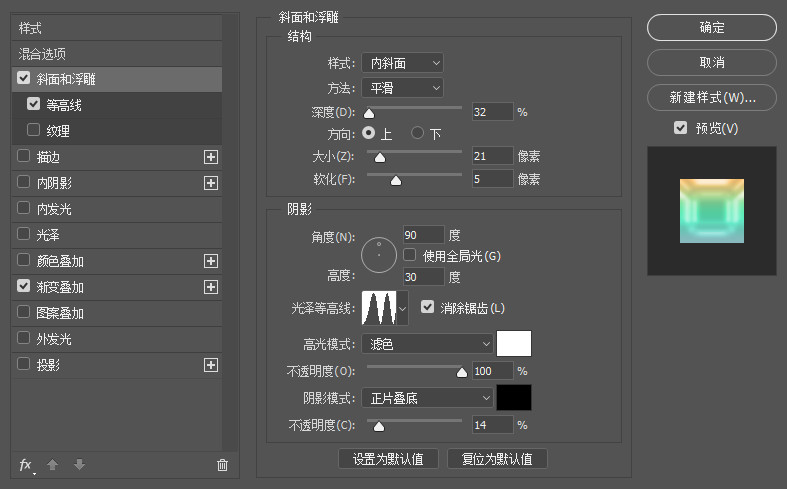The width and height of the screenshot is (787, 489).
Task: Uncheck the 渐变叠加 checkbox
Action: click(24, 286)
